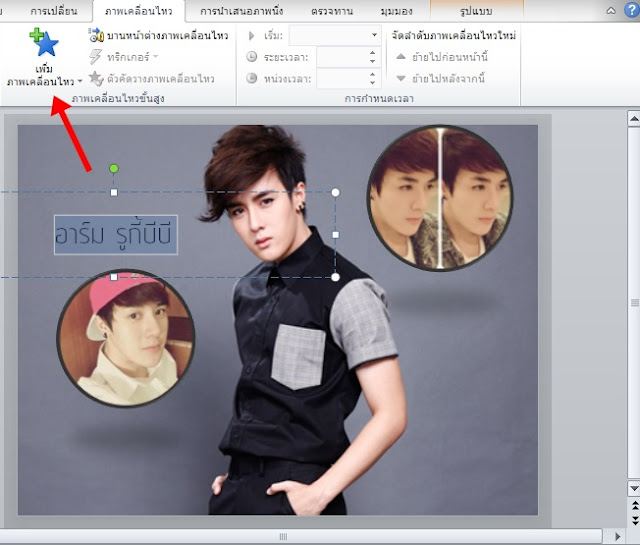Click the clock icon beside ระยะเวลา
Viewport: 640px width, 545px height.
251,56
